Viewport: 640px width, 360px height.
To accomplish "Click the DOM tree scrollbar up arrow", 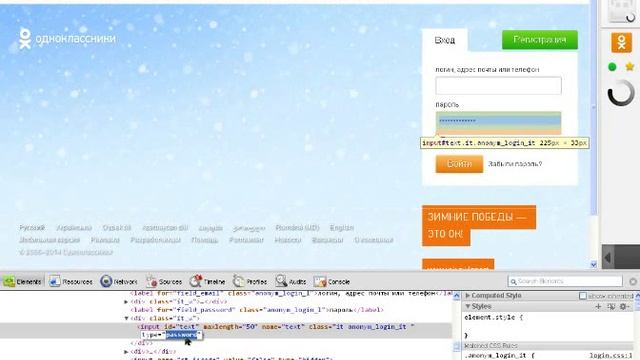I will coord(456,295).
